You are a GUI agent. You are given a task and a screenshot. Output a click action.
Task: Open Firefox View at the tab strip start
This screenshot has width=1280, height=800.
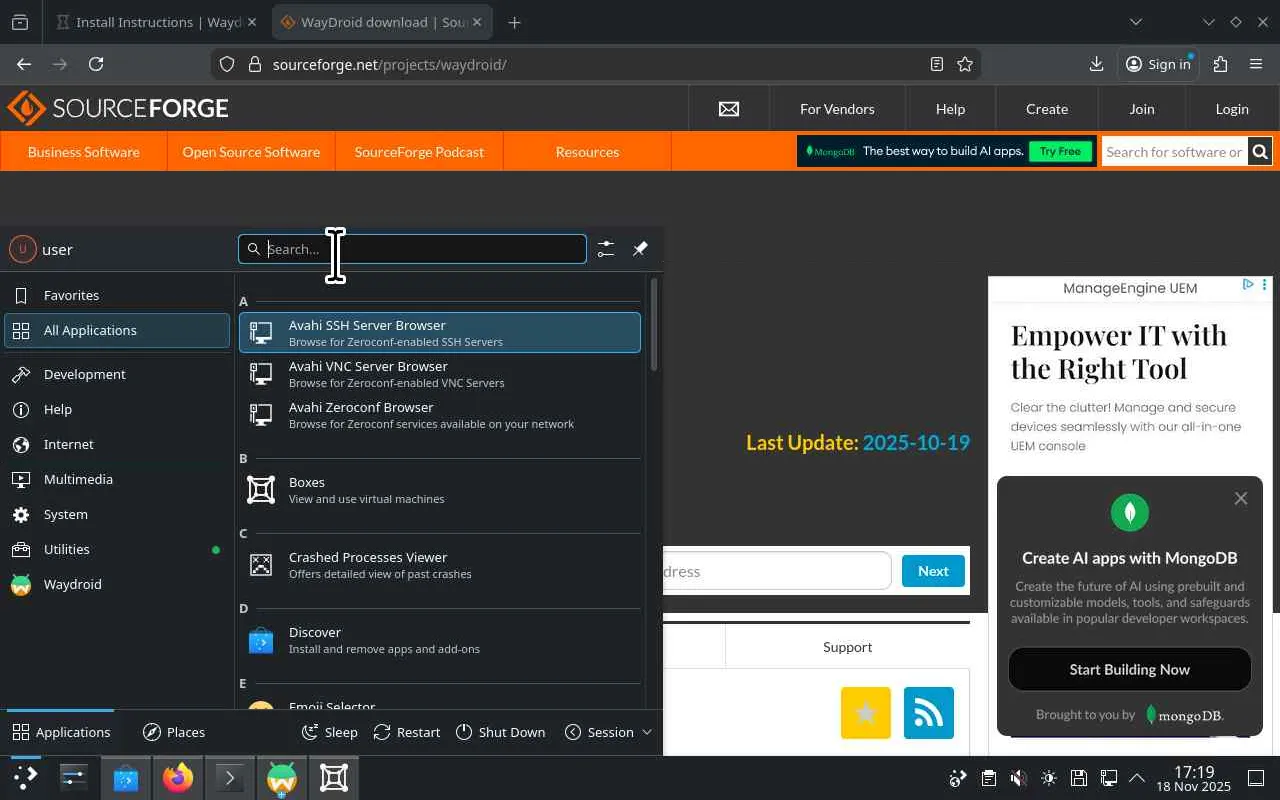[20, 22]
